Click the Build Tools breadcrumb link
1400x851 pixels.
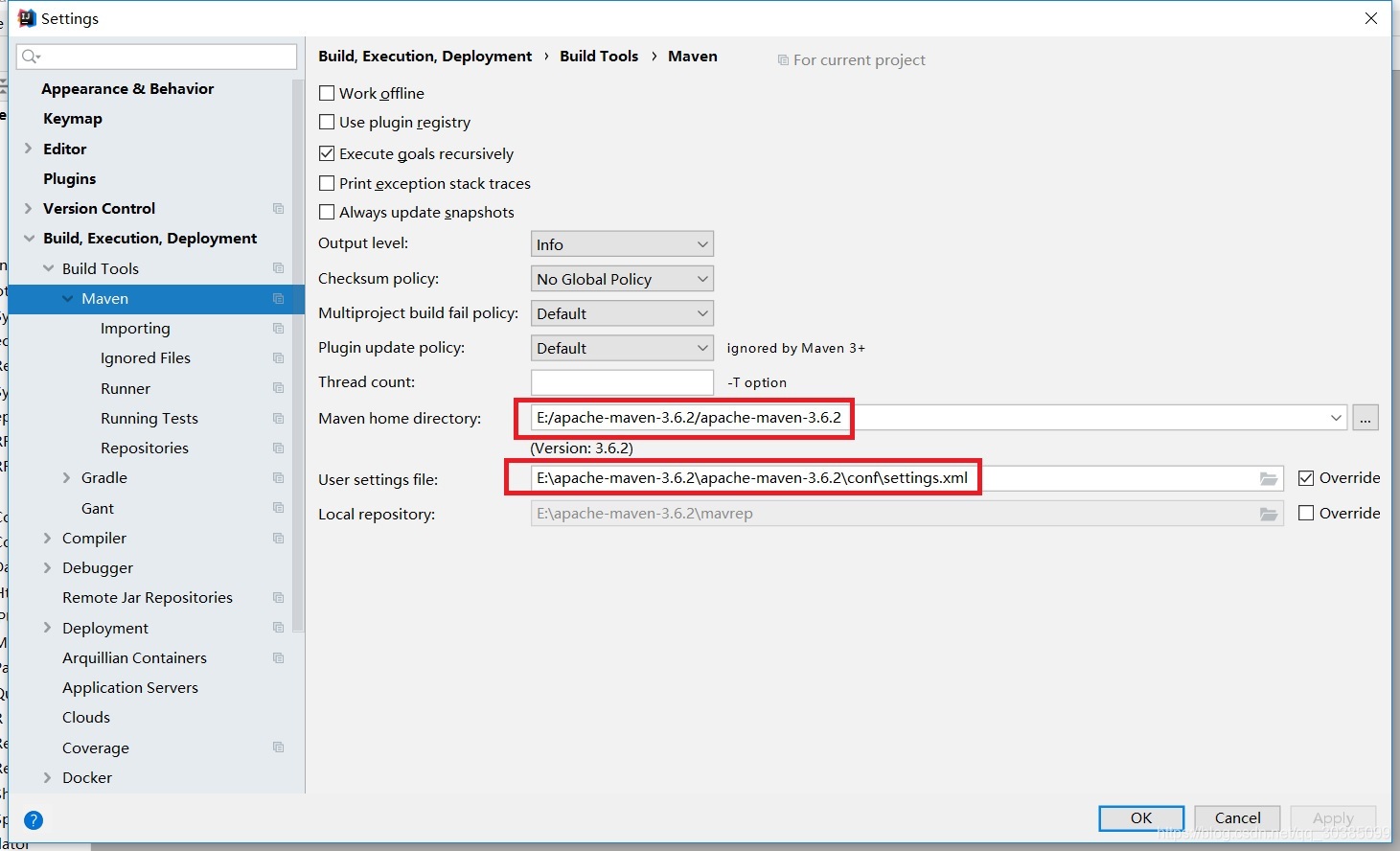pyautogui.click(x=599, y=56)
